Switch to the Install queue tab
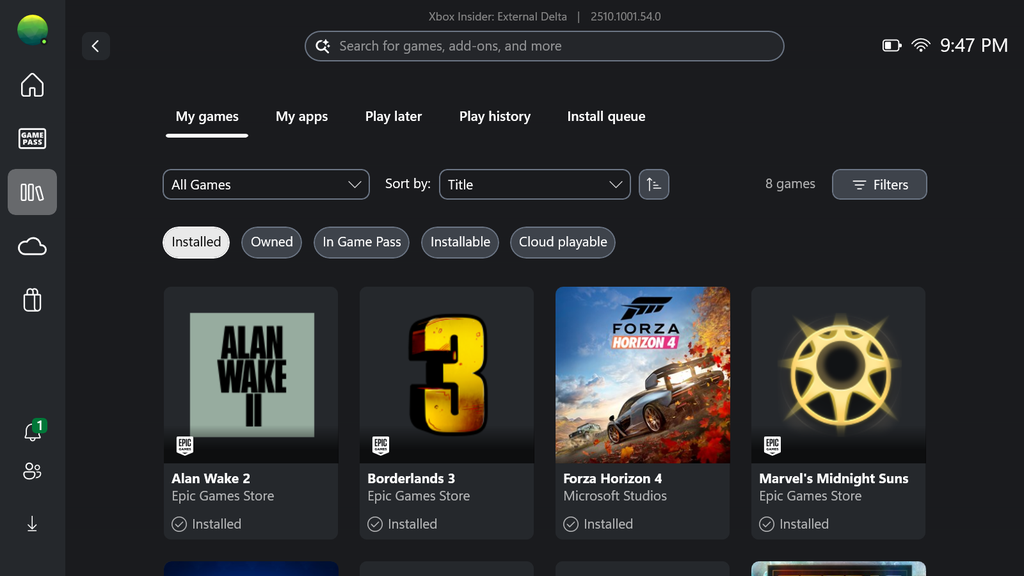The width and height of the screenshot is (1024, 576). [606, 116]
